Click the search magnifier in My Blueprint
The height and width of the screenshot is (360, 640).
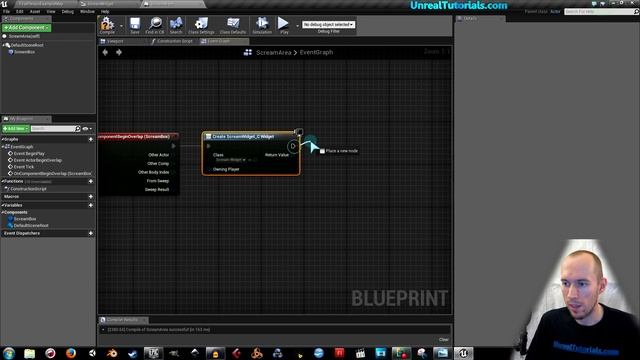click(x=78, y=129)
